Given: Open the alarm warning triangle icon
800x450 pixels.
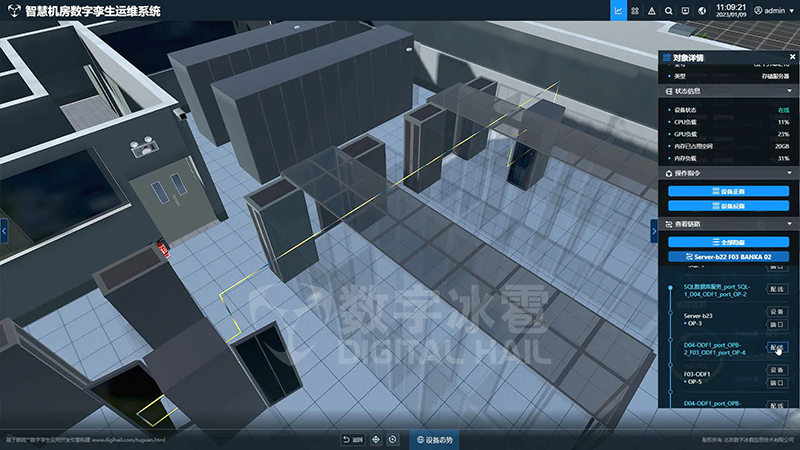Looking at the screenshot, I should [652, 11].
